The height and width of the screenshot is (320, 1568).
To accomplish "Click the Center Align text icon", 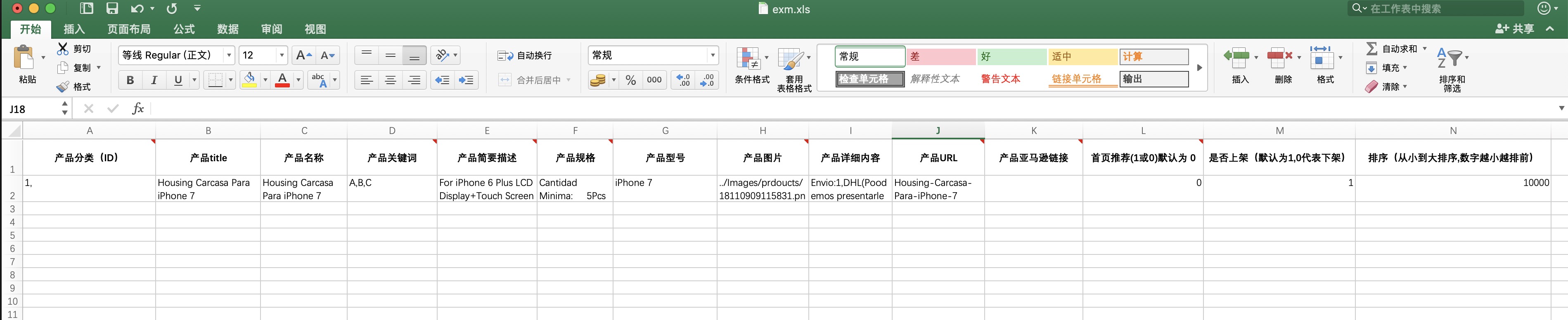I will pyautogui.click(x=390, y=80).
